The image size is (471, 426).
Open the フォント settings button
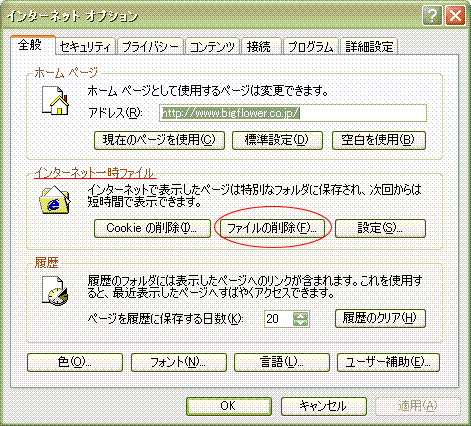pos(179,362)
